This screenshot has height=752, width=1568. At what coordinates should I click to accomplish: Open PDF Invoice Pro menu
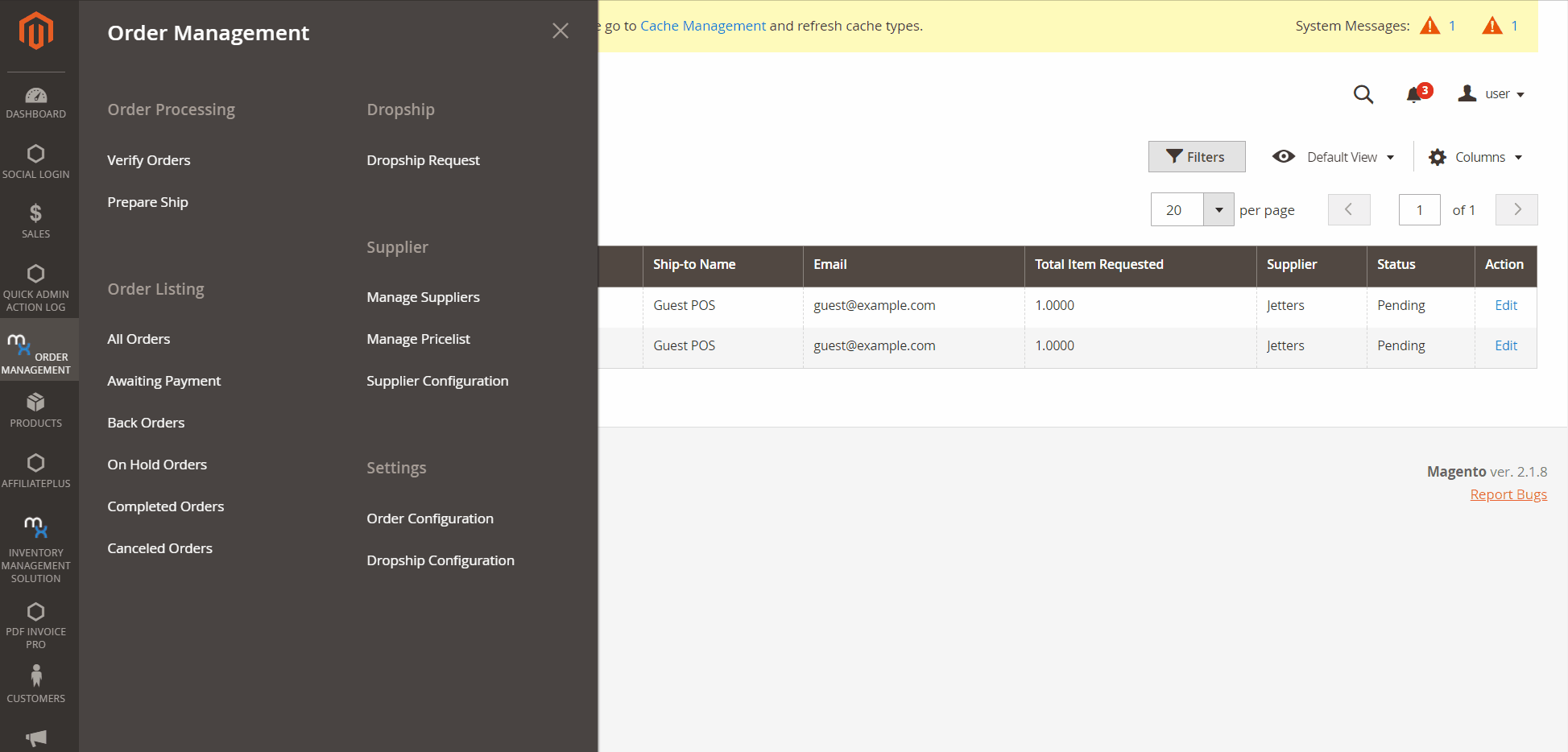tap(36, 626)
